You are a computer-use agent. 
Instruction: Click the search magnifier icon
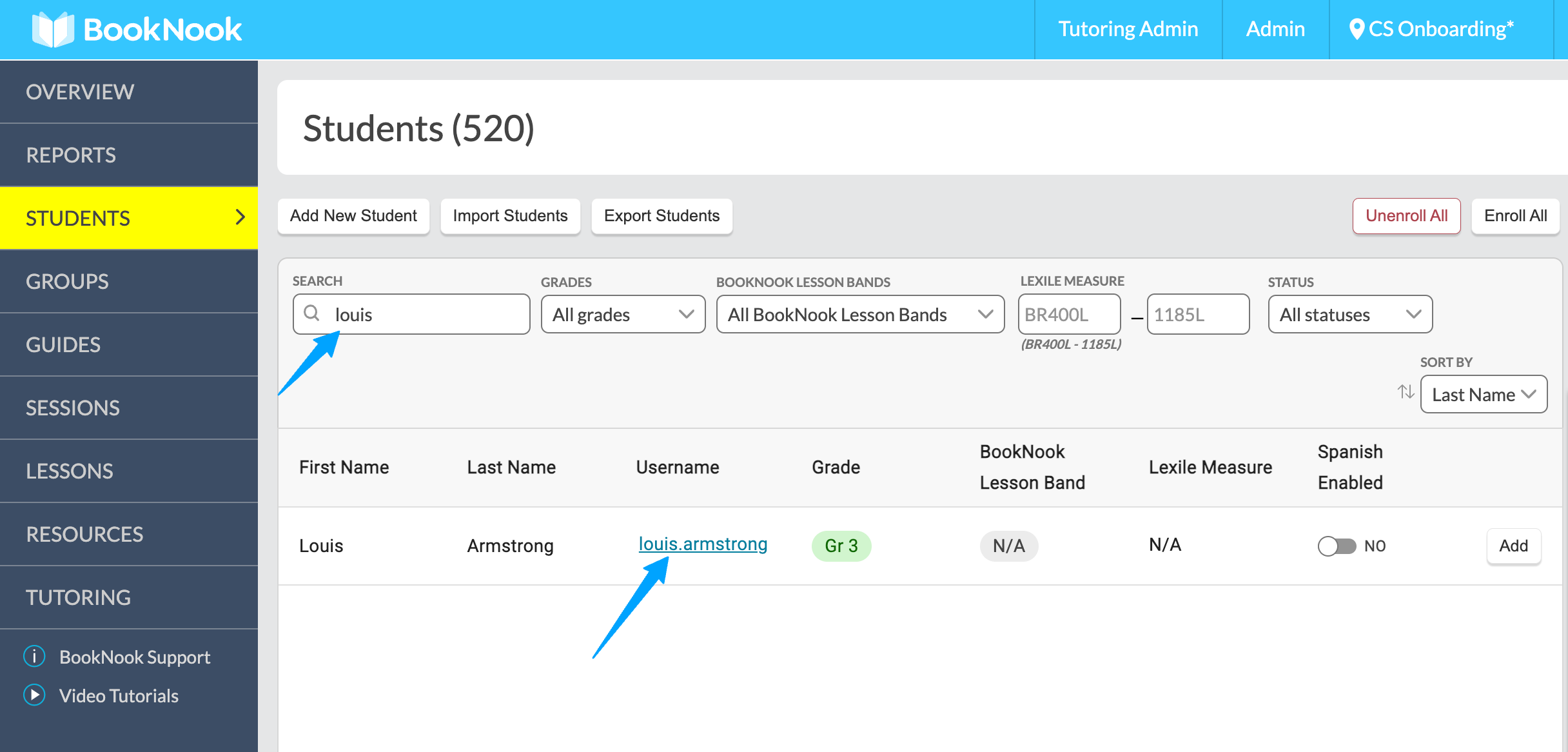(312, 314)
